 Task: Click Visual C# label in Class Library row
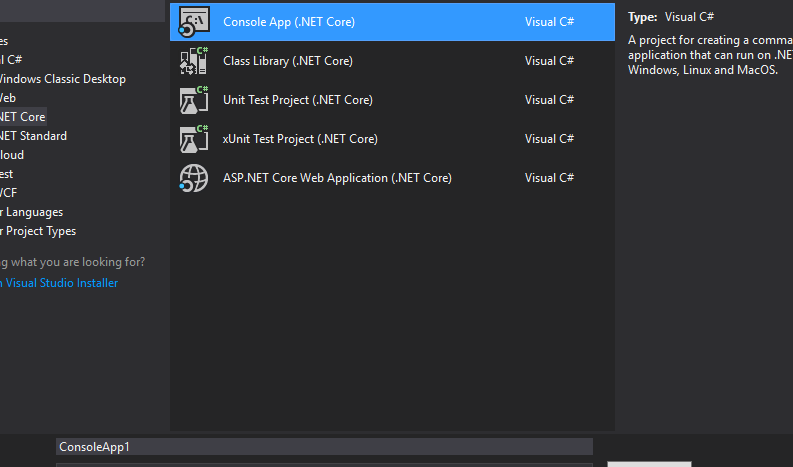pyautogui.click(x=549, y=61)
